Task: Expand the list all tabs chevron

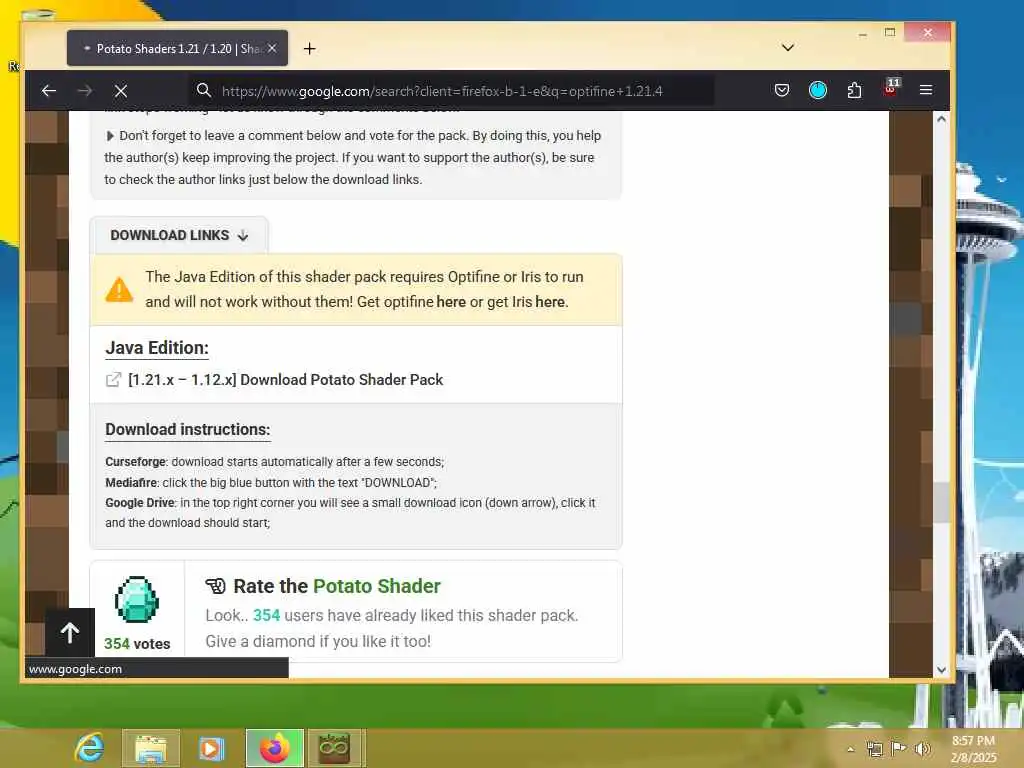Action: pos(788,48)
